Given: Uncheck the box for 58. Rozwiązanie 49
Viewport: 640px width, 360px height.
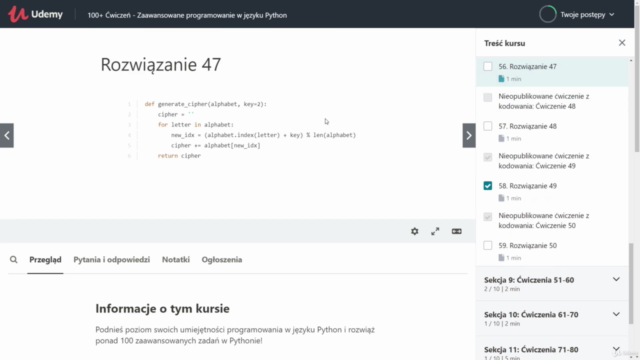Looking at the screenshot, I should pyautogui.click(x=488, y=186).
